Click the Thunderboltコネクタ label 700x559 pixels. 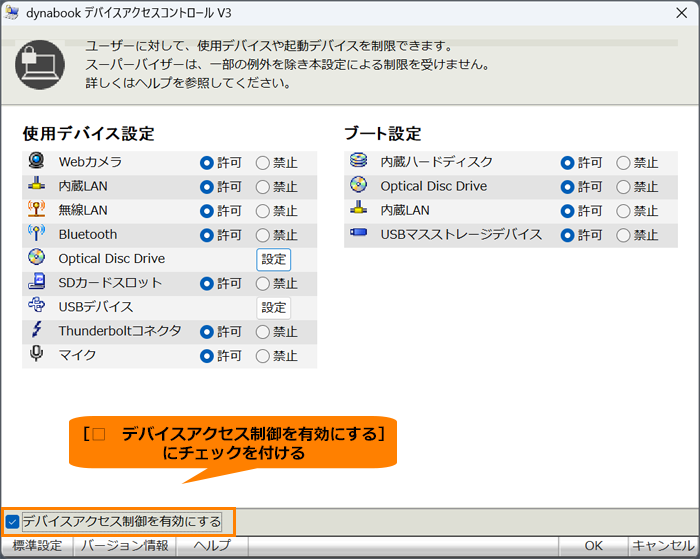[x=120, y=331]
